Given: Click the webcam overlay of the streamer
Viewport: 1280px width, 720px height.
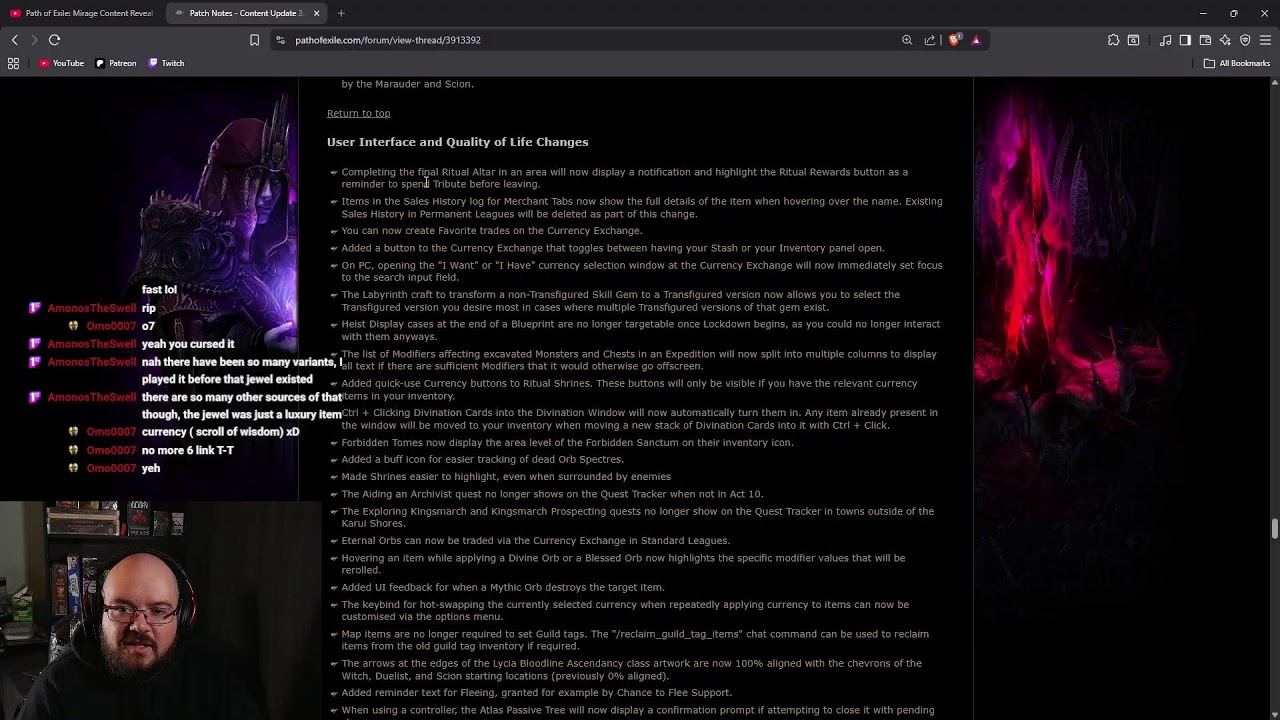Looking at the screenshot, I should click(x=160, y=610).
